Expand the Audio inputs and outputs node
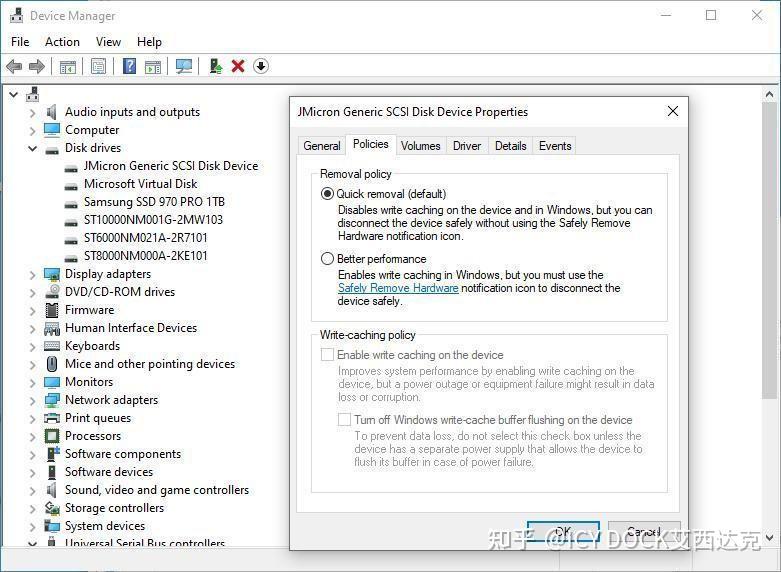Screen dimensions: 781x572 tap(32, 113)
